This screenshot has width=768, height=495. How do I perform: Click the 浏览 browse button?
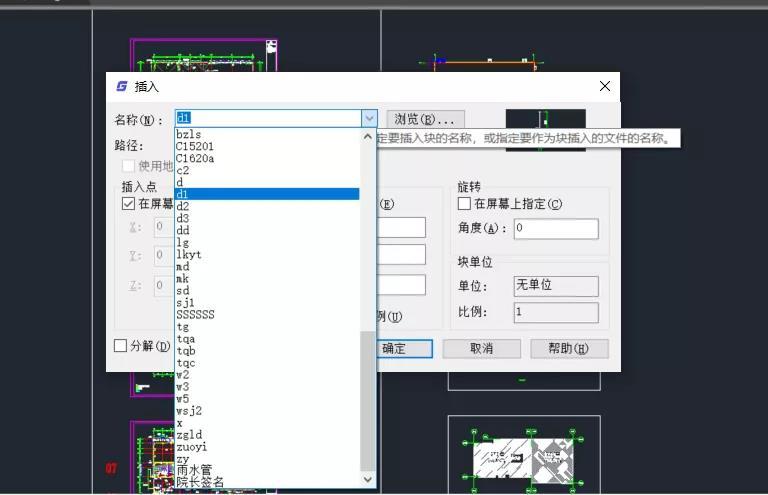click(425, 119)
